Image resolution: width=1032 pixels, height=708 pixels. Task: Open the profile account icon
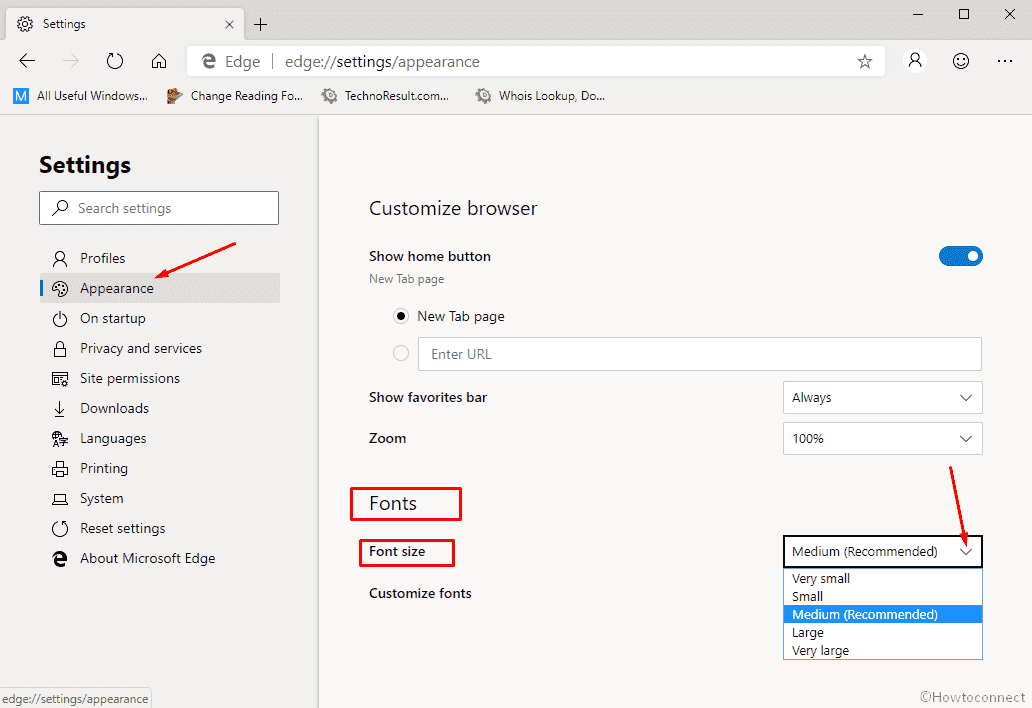[914, 61]
